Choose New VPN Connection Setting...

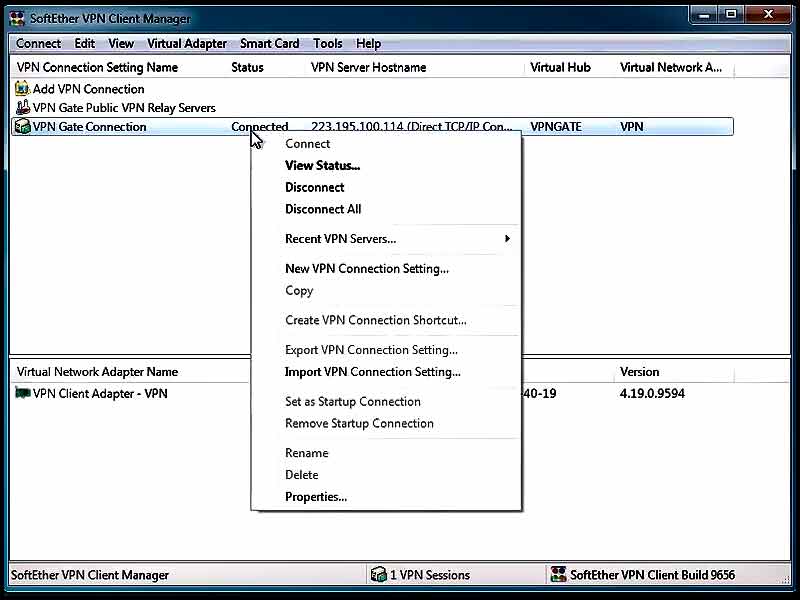coord(367,269)
